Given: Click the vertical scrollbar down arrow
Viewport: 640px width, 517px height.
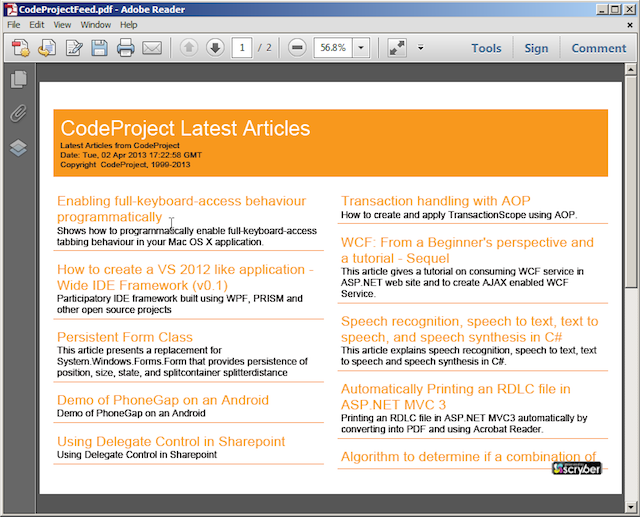Looking at the screenshot, I should pyautogui.click(x=631, y=507).
